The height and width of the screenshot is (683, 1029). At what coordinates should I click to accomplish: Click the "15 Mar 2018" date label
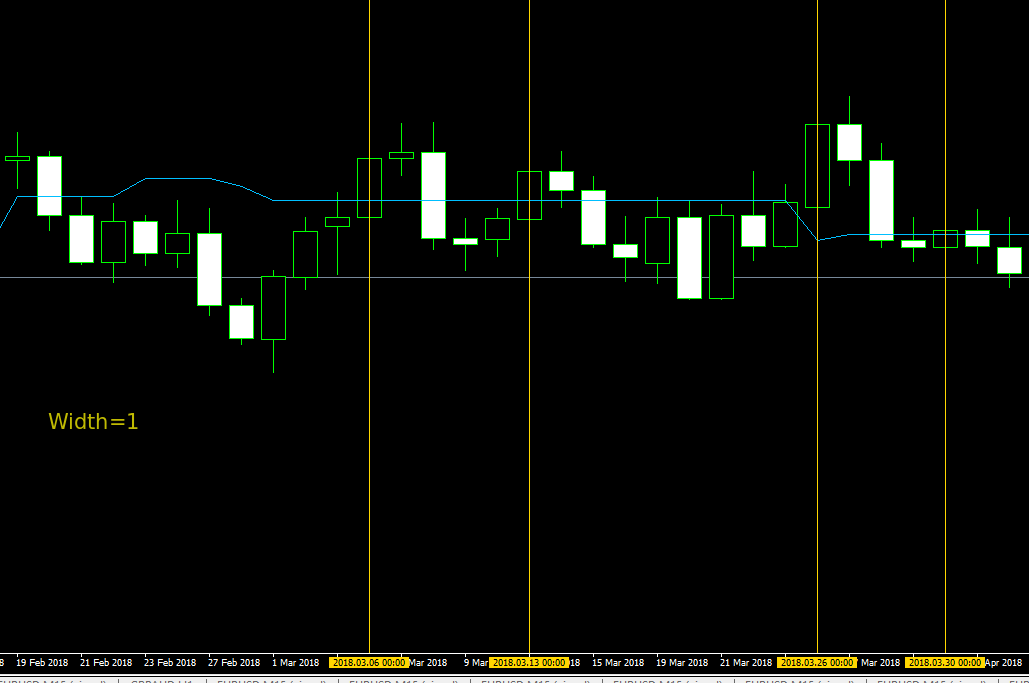(x=618, y=663)
